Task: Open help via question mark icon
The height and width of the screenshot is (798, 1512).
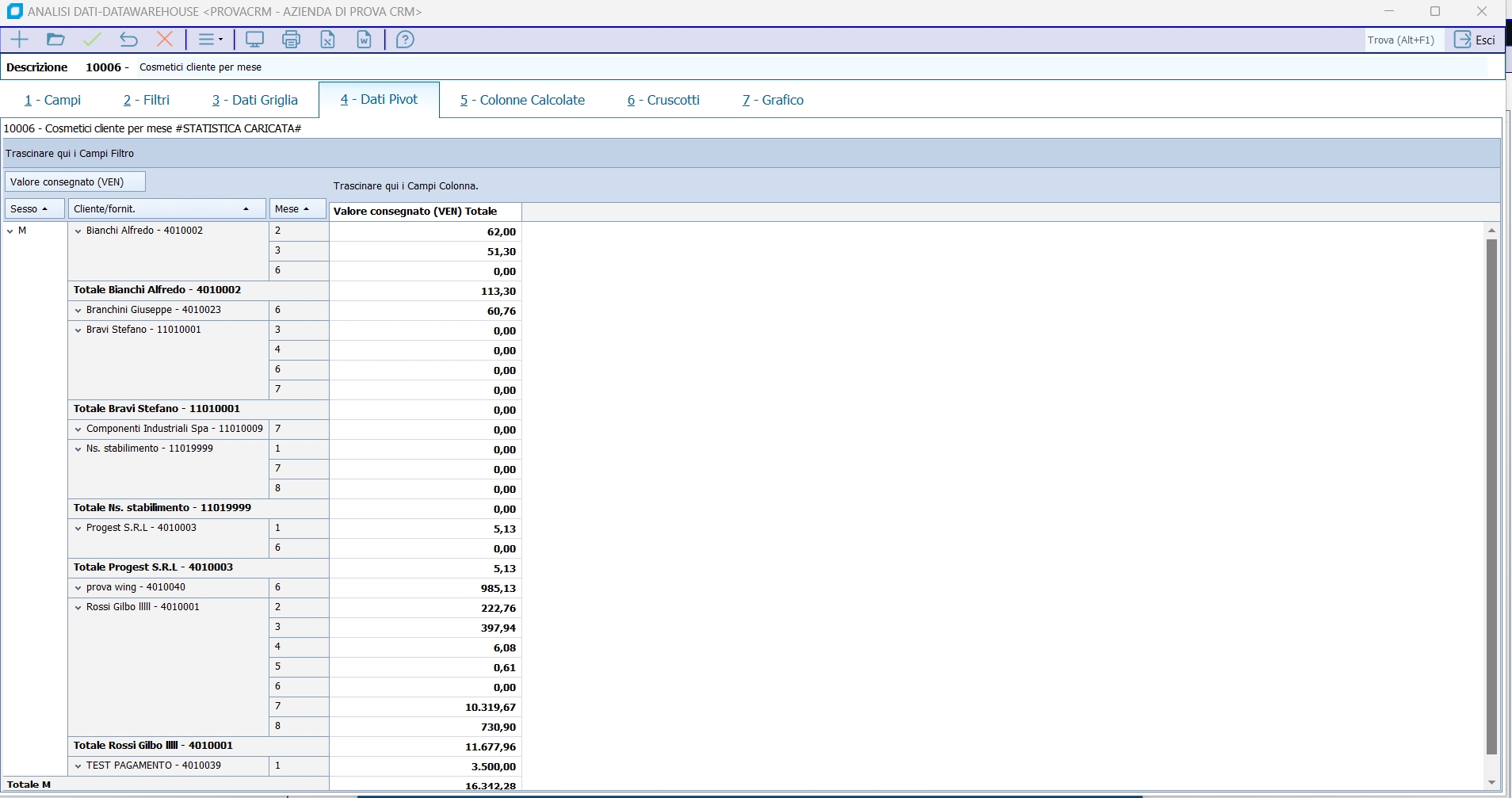Action: 405,40
